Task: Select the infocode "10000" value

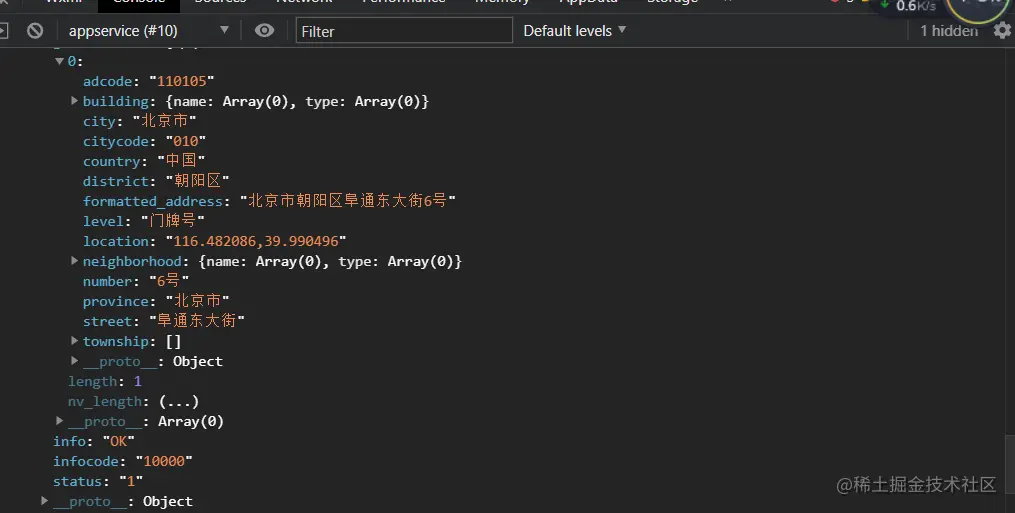Action: (164, 461)
